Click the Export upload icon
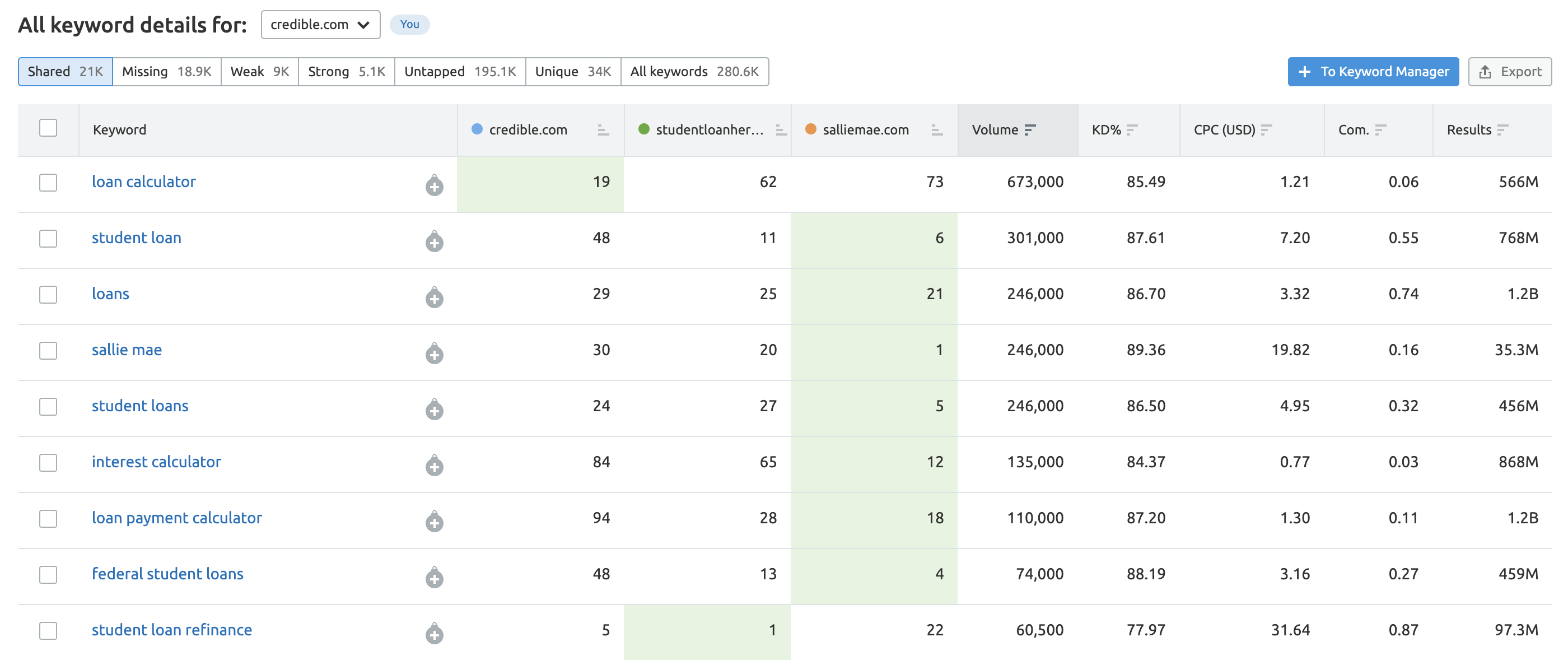The width and height of the screenshot is (1568, 660). point(1485,72)
